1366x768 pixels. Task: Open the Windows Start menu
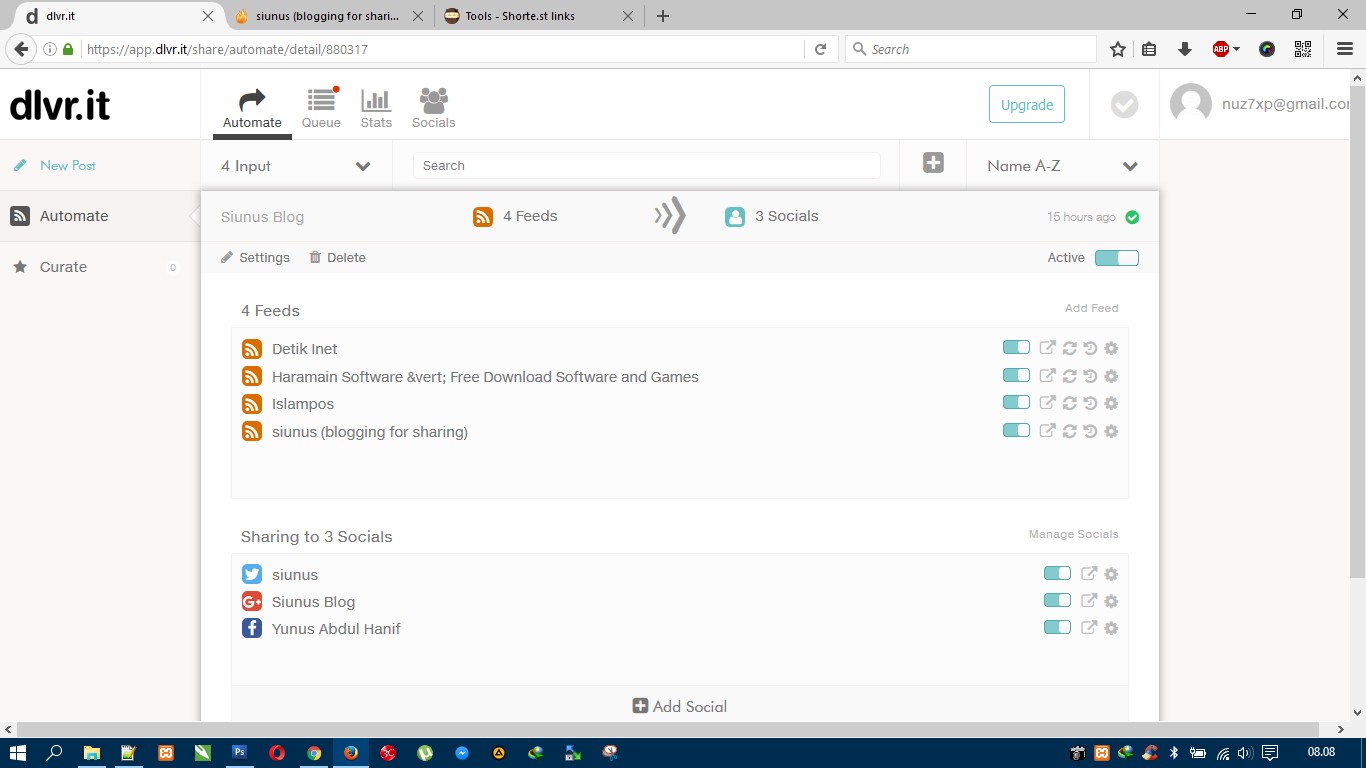pos(18,753)
